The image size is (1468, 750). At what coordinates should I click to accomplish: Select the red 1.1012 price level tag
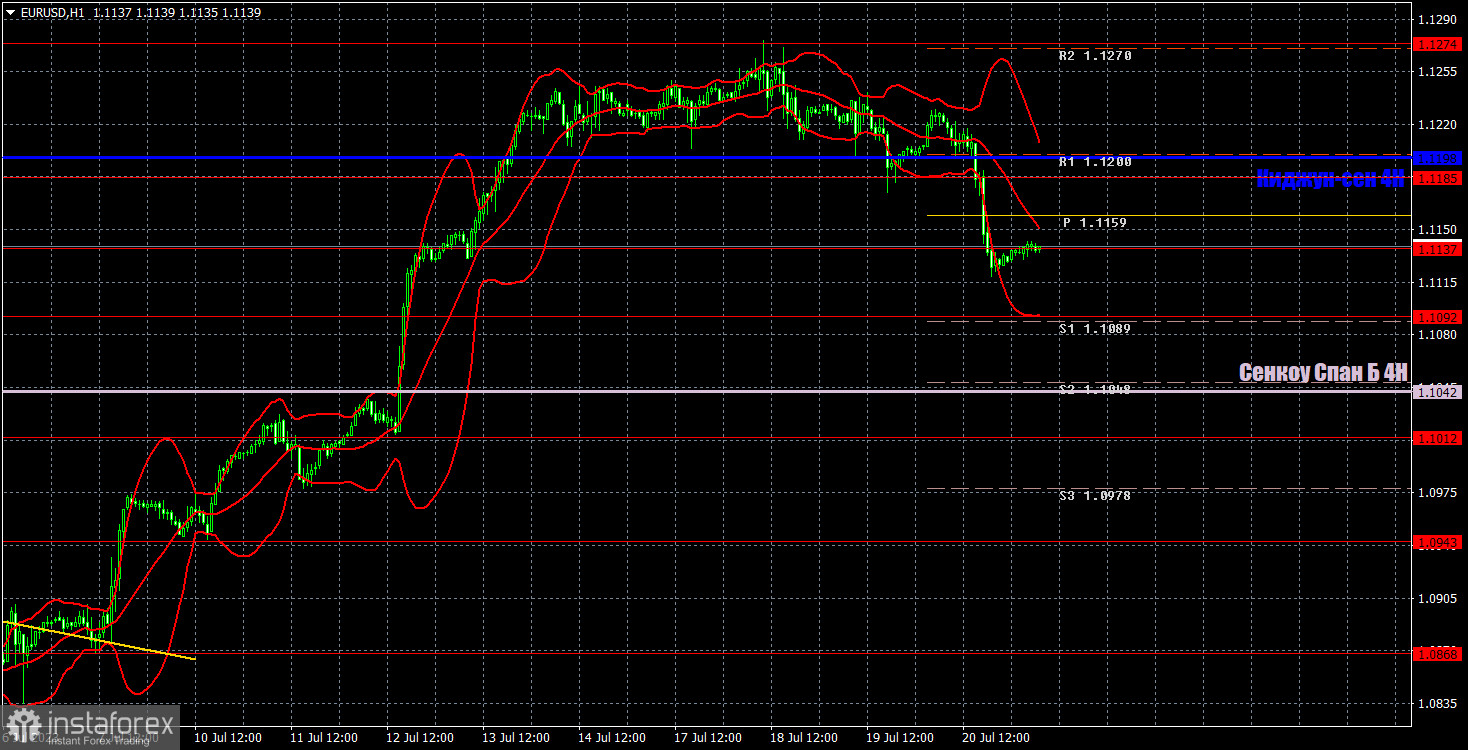click(1438, 438)
